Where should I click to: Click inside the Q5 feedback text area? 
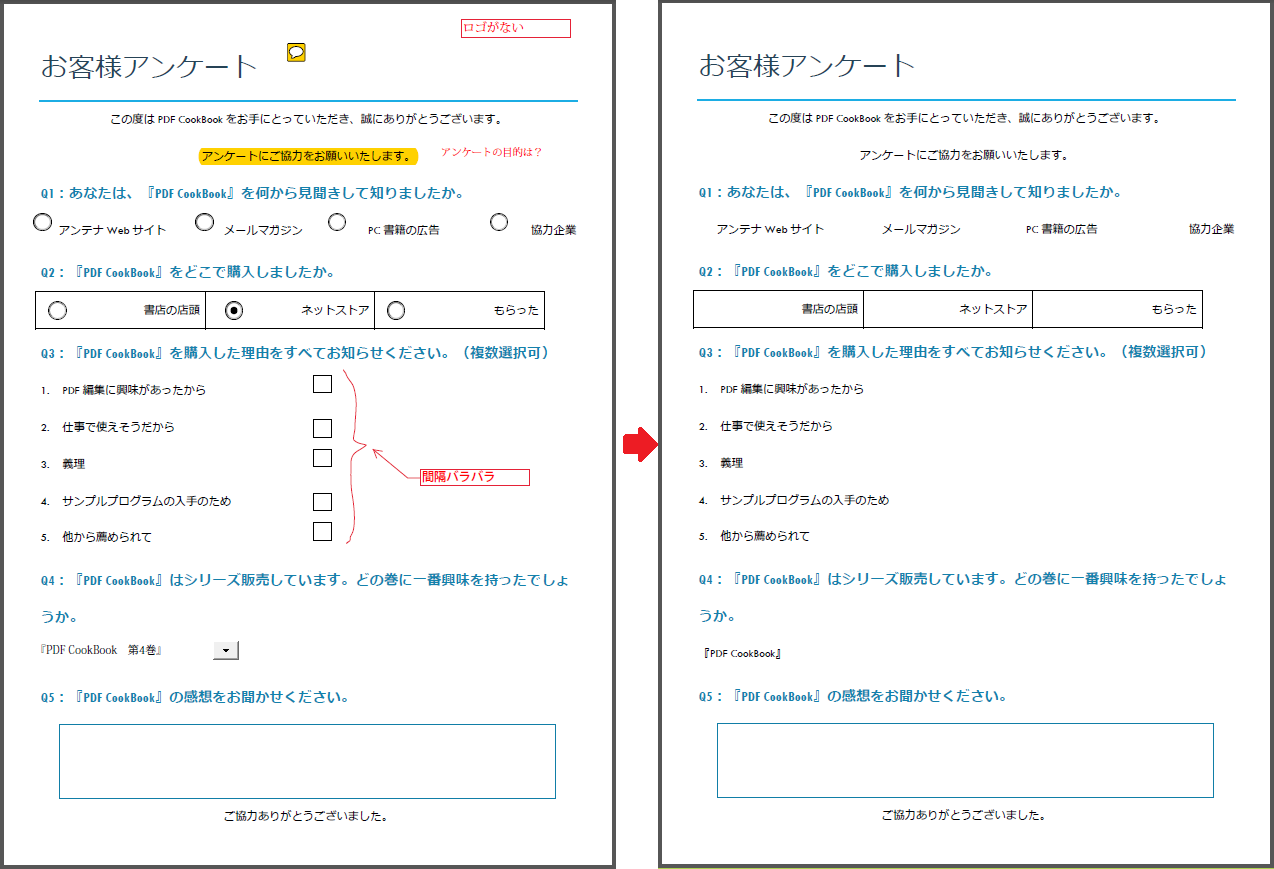[x=306, y=761]
